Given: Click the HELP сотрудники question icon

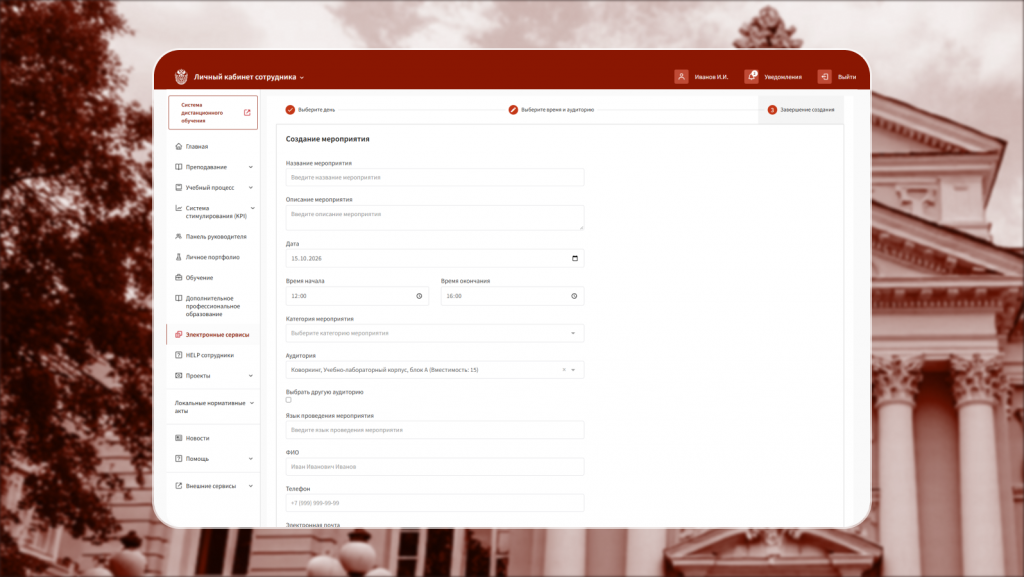Looking at the screenshot, I should point(178,355).
